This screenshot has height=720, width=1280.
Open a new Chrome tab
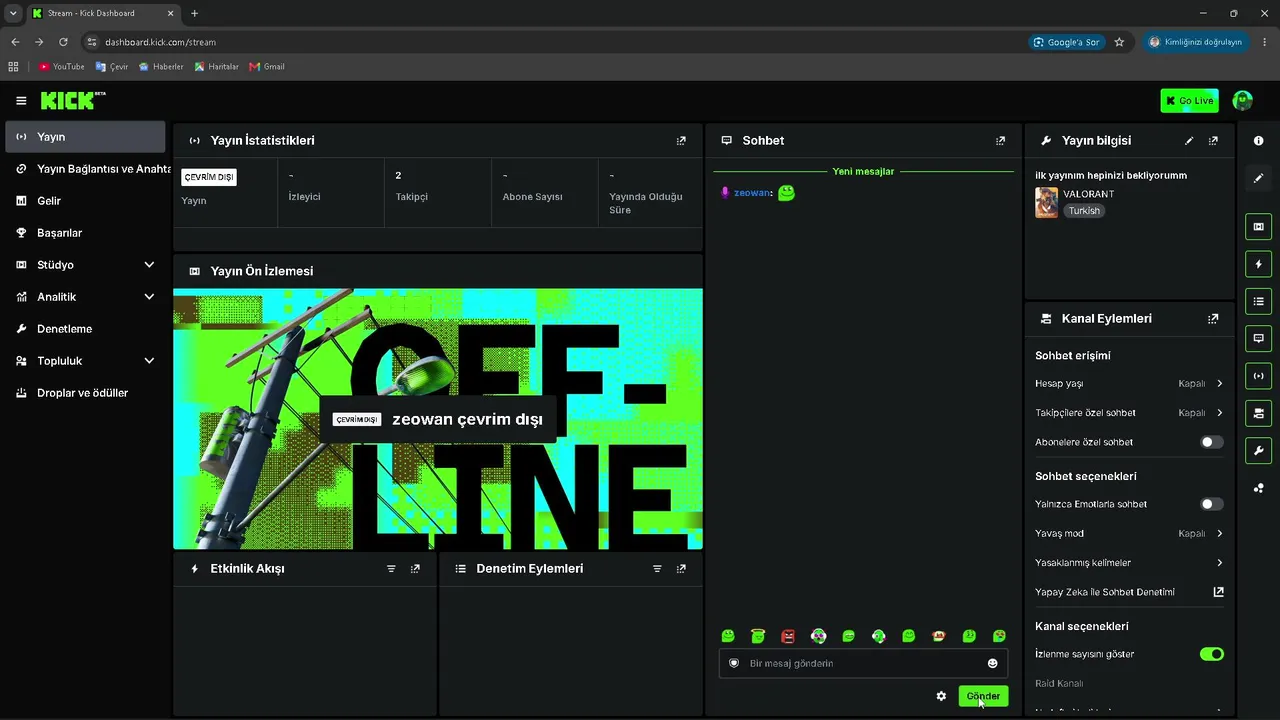click(x=194, y=13)
